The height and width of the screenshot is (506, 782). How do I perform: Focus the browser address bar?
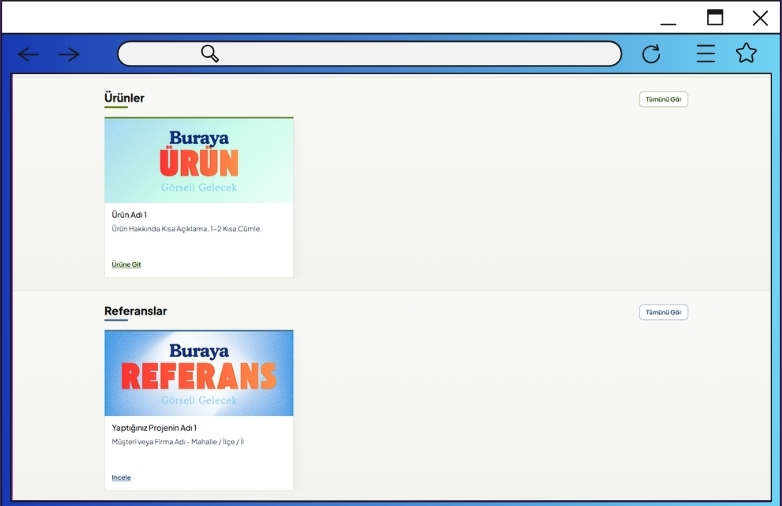tap(400, 54)
